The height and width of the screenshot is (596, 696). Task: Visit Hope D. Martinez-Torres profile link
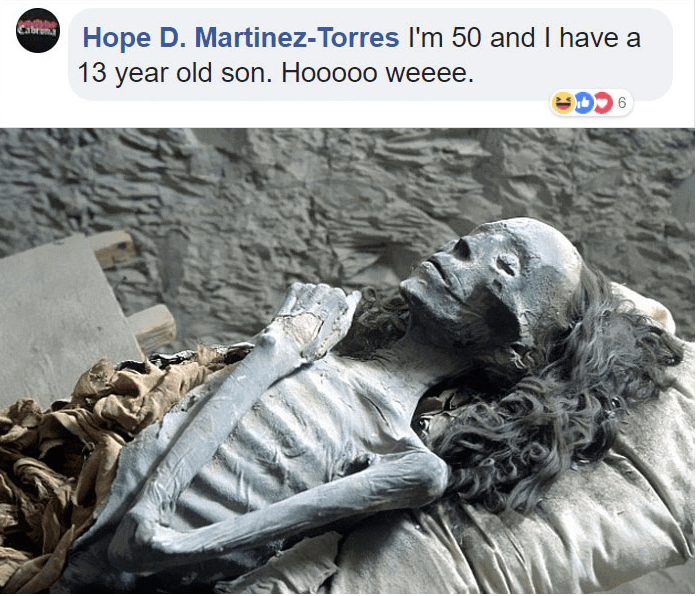(241, 37)
